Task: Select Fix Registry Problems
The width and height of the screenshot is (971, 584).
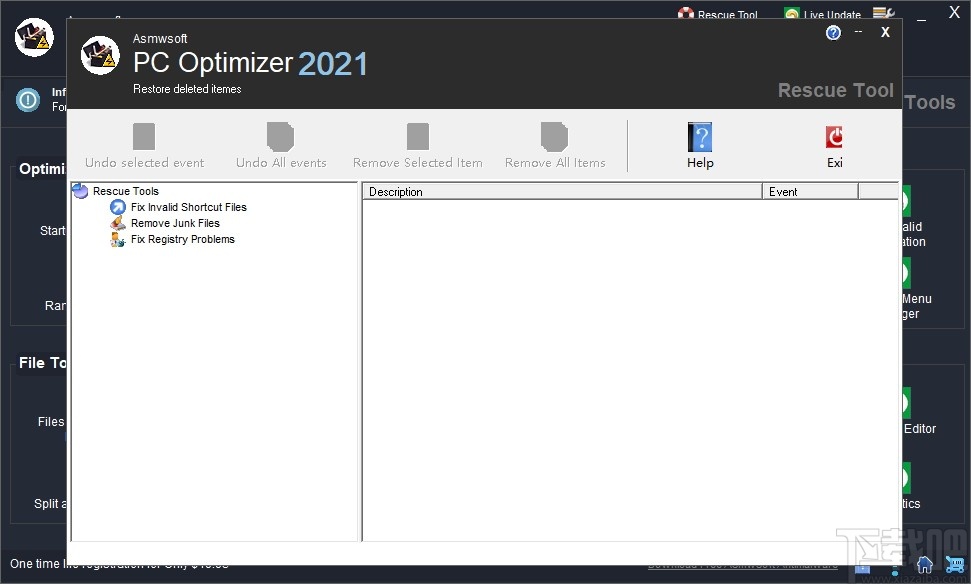Action: coord(183,239)
